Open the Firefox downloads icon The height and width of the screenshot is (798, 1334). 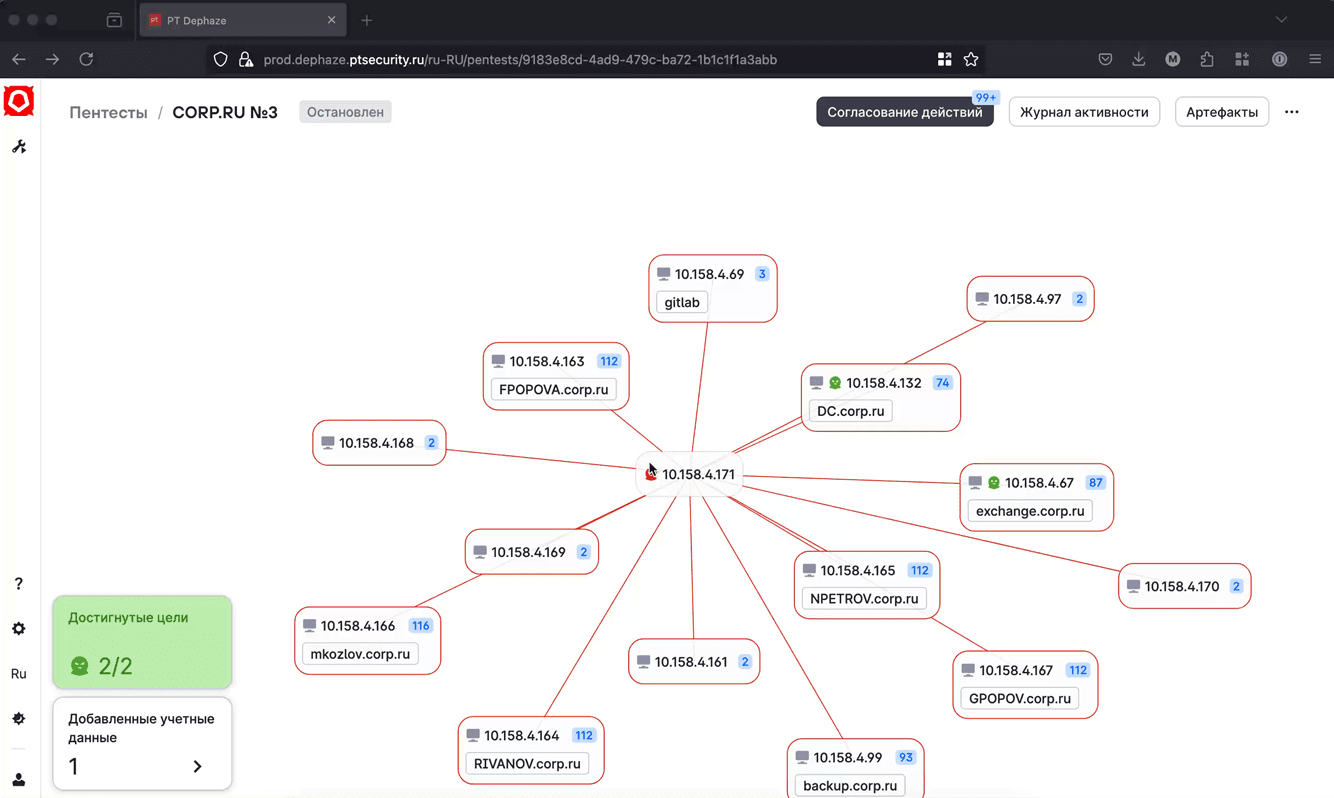1138,60
